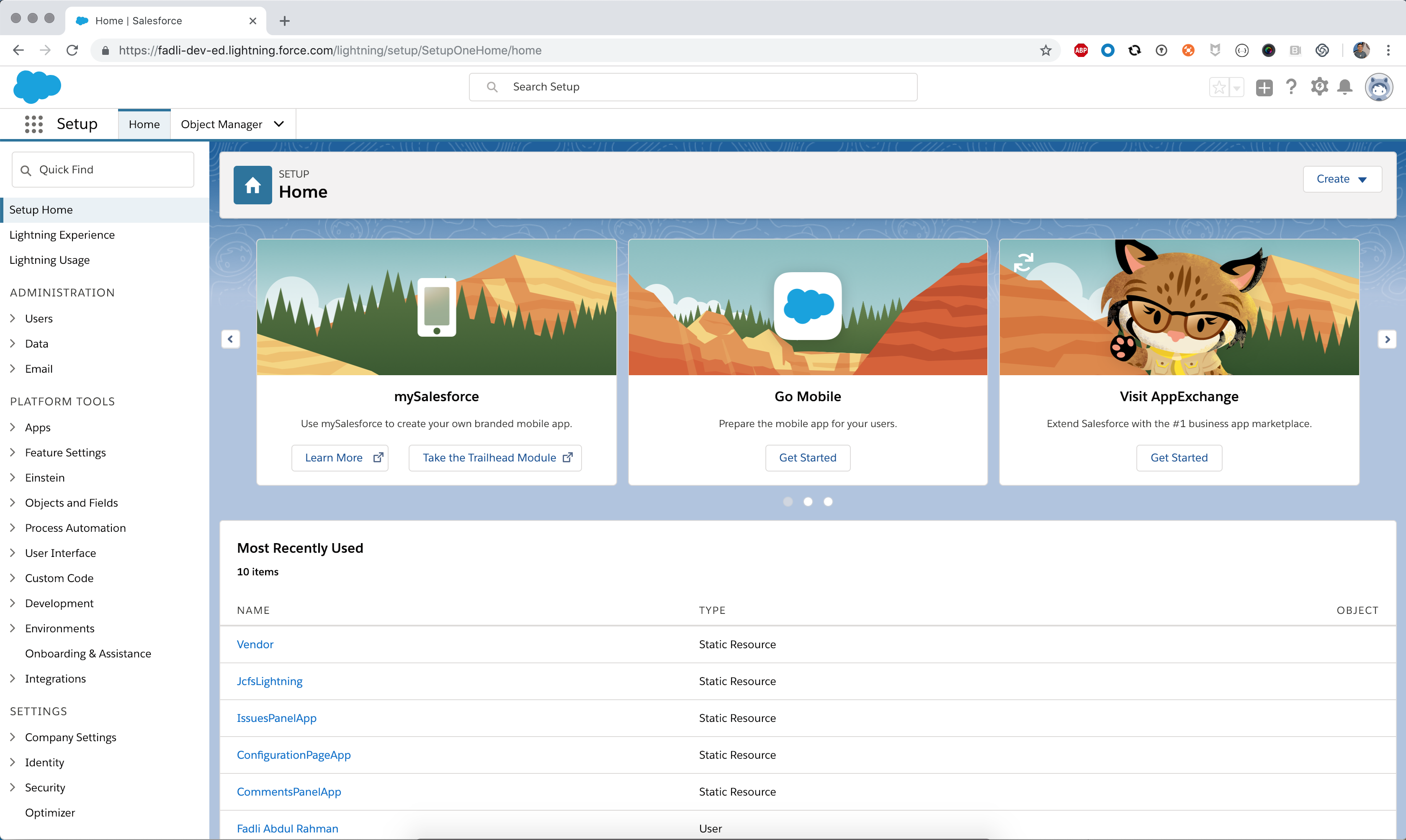Expand the Apps tree node
This screenshot has height=840, width=1406.
(13, 428)
